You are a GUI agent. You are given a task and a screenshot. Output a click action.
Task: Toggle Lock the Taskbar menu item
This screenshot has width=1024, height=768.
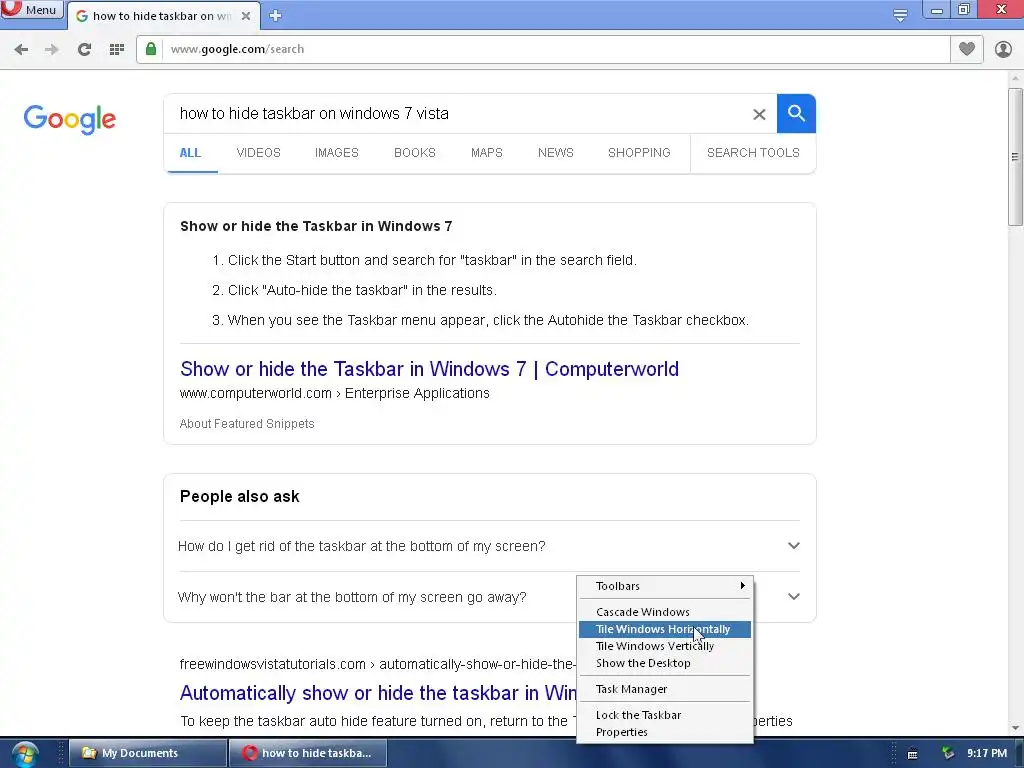[x=665, y=715]
